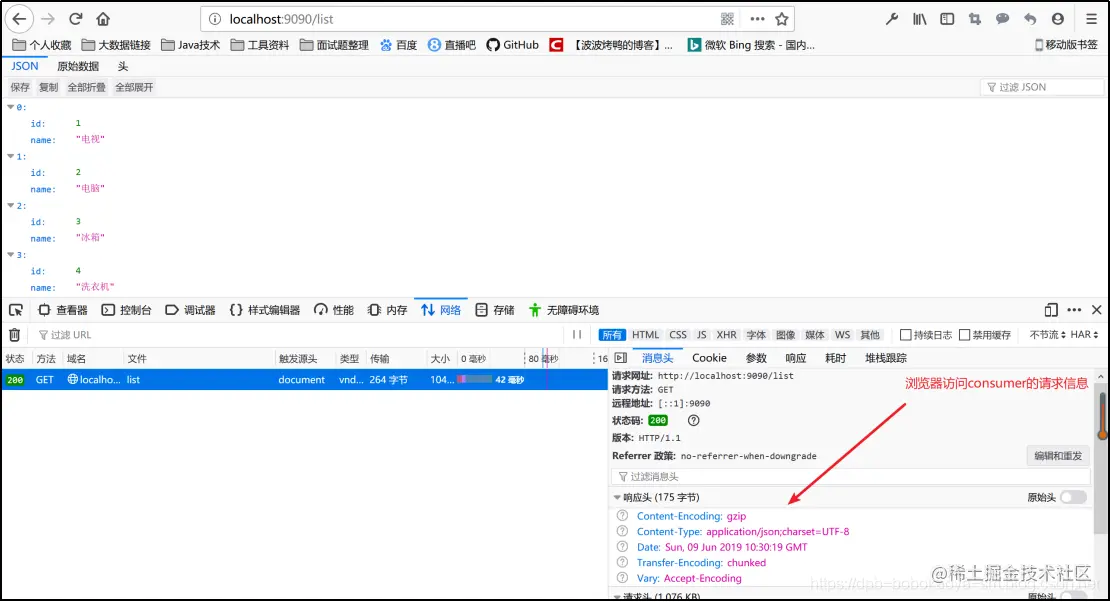Viewport: 1110px width, 602px height.
Task: Open 直播吧 bookmark
Action: point(452,45)
